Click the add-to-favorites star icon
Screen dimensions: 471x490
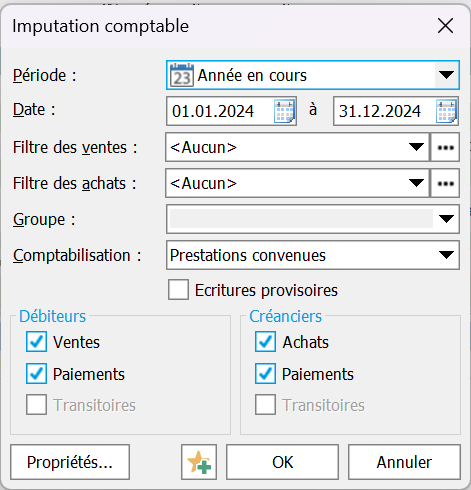199,462
